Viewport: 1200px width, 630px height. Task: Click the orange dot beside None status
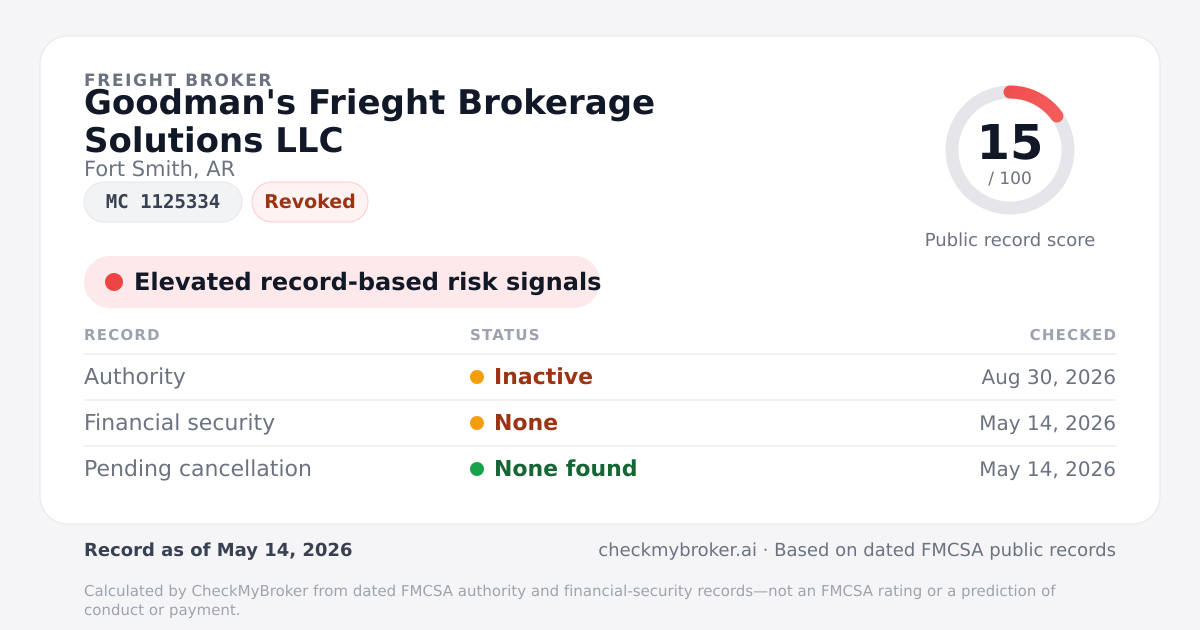tap(477, 423)
